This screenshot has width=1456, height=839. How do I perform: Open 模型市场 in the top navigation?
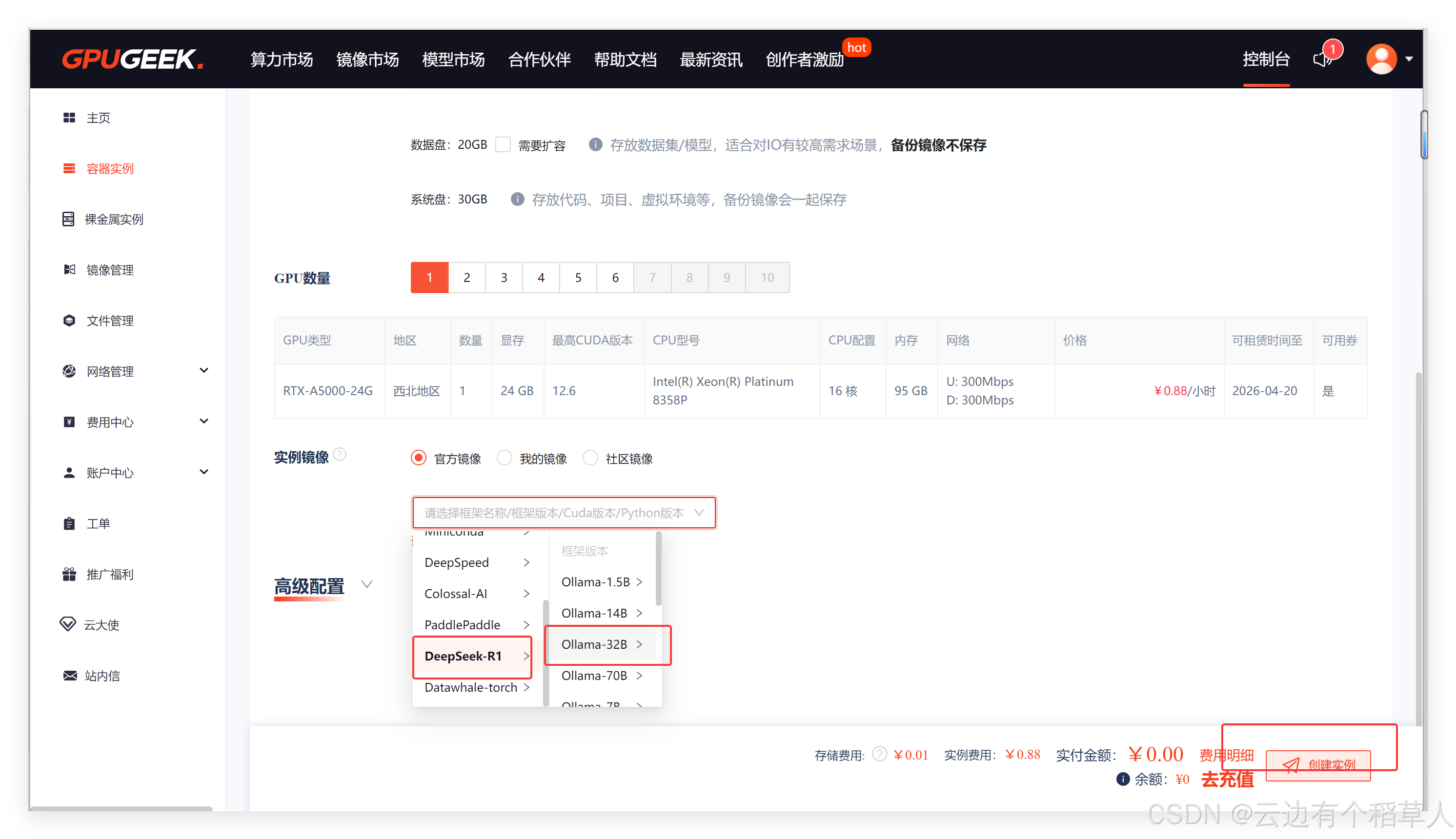[453, 59]
